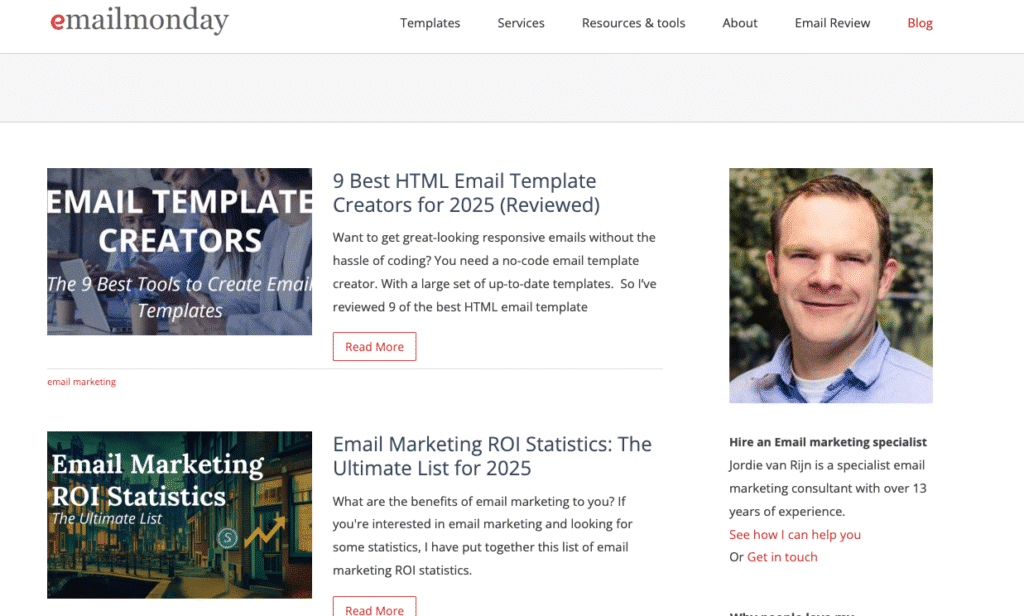Click Read More under the template creators article
Screen dimensions: 1024x616
coord(374,346)
